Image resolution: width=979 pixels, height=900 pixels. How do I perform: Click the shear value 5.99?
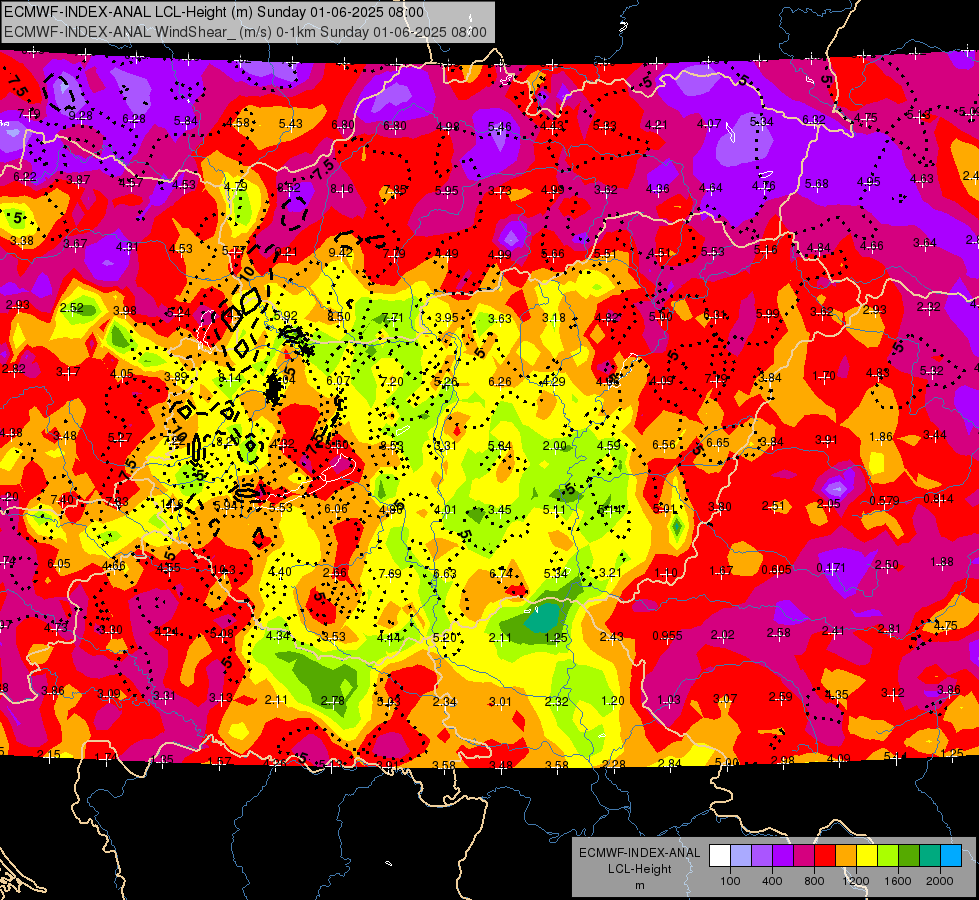click(768, 314)
